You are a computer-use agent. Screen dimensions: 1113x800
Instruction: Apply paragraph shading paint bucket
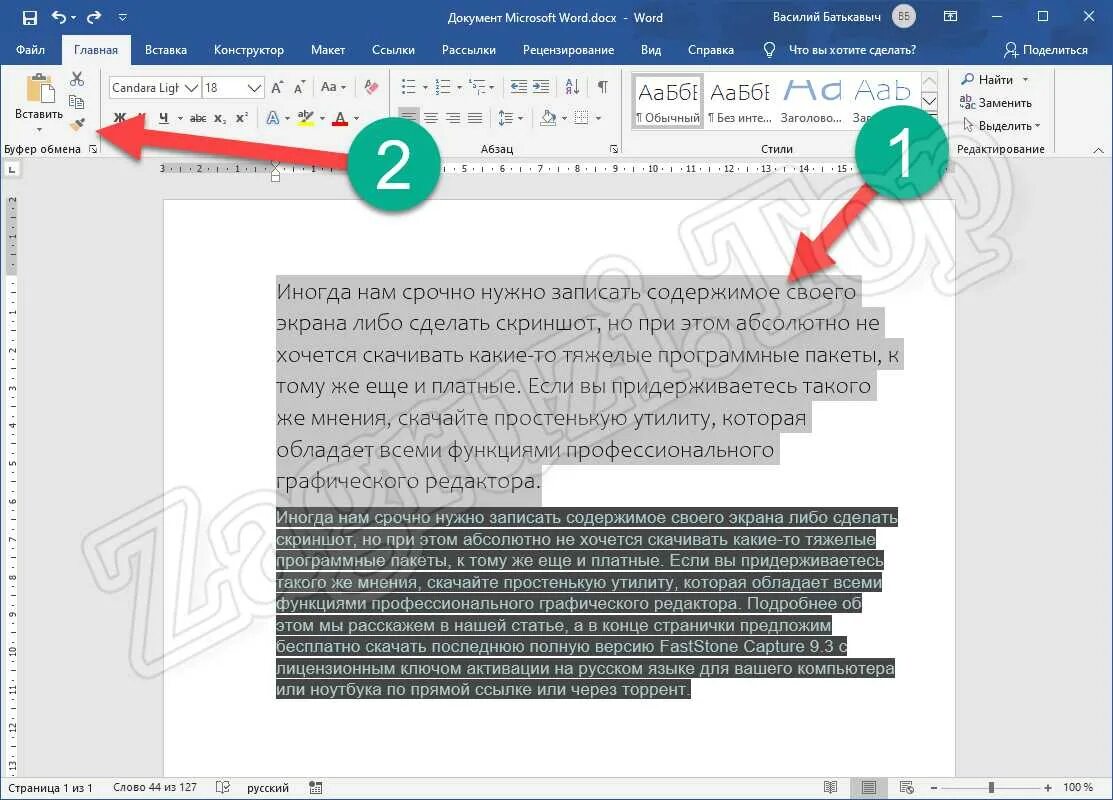coord(548,118)
